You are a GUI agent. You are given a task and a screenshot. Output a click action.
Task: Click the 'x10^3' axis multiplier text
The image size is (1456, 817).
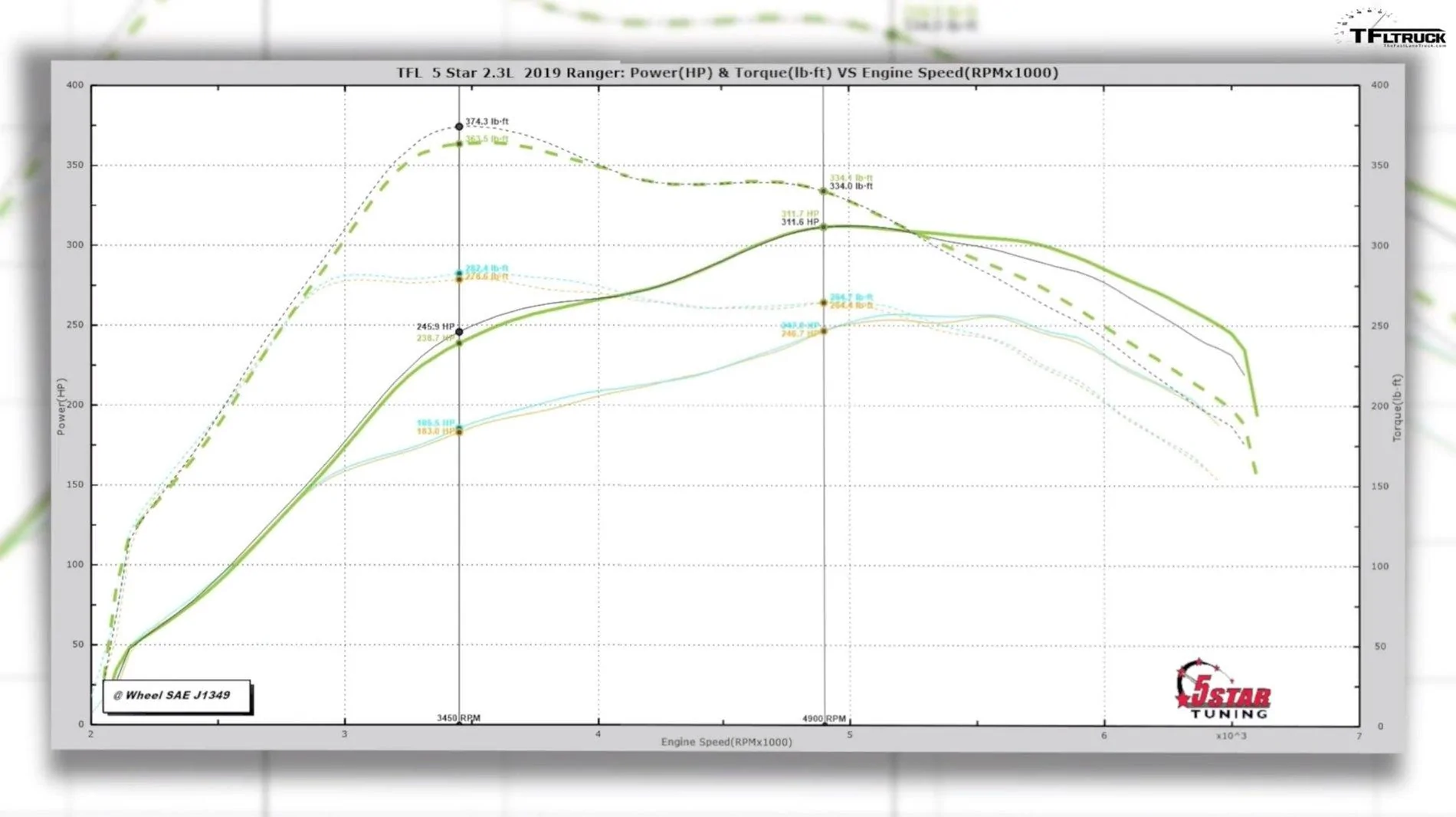pyautogui.click(x=1231, y=736)
